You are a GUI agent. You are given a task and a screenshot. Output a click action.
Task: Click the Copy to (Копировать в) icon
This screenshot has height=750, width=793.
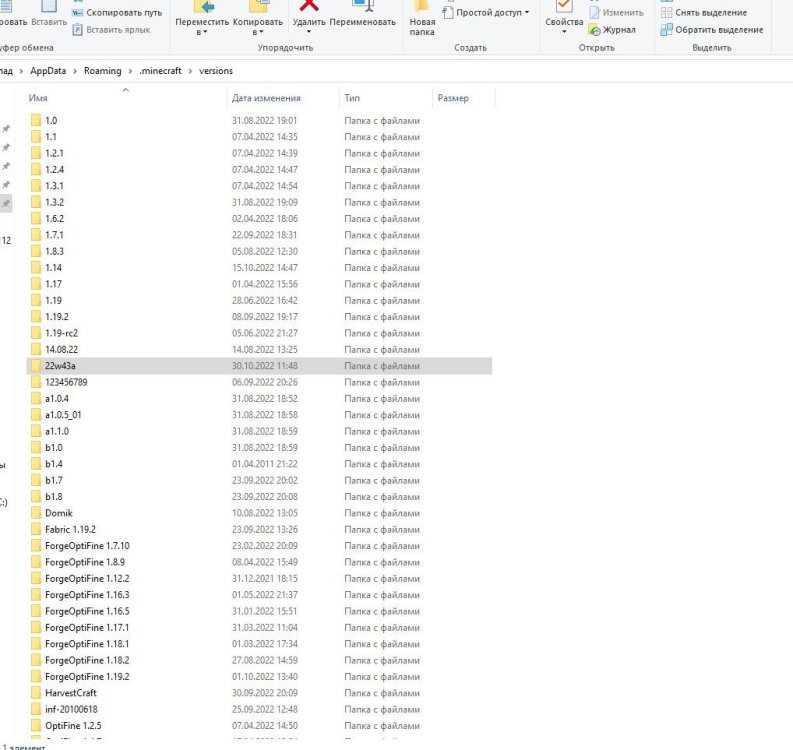click(x=258, y=7)
